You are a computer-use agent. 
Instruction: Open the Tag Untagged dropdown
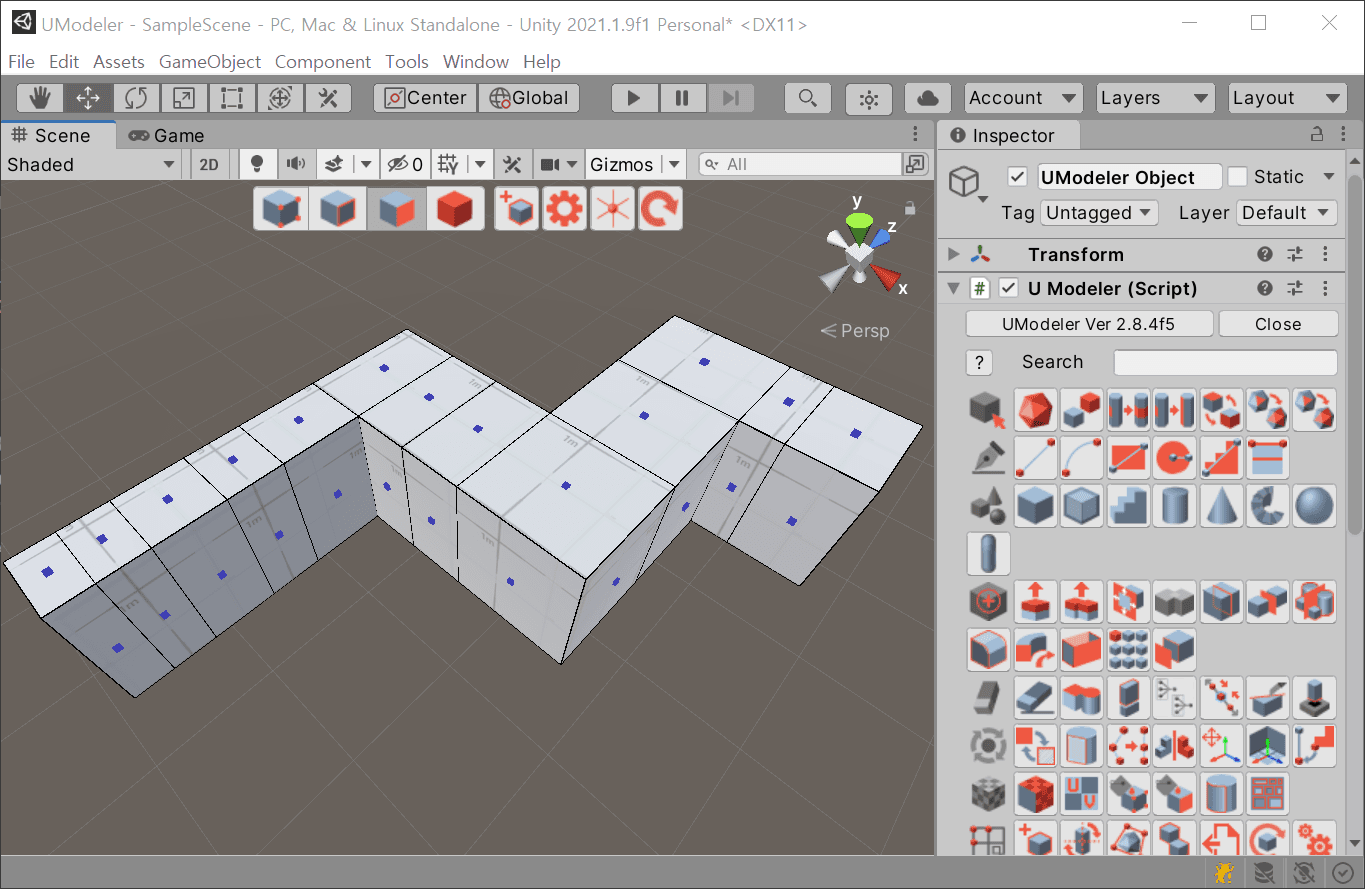[x=1098, y=213]
